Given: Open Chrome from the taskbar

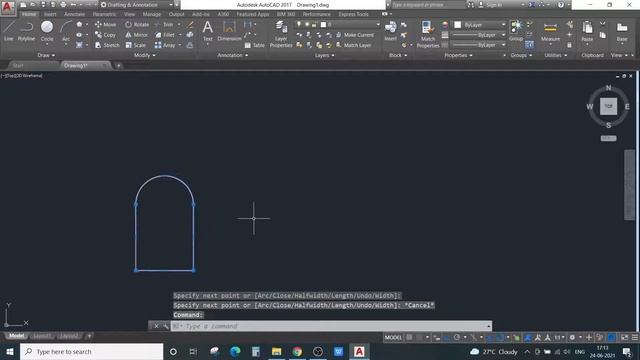Looking at the screenshot, I should (297, 351).
